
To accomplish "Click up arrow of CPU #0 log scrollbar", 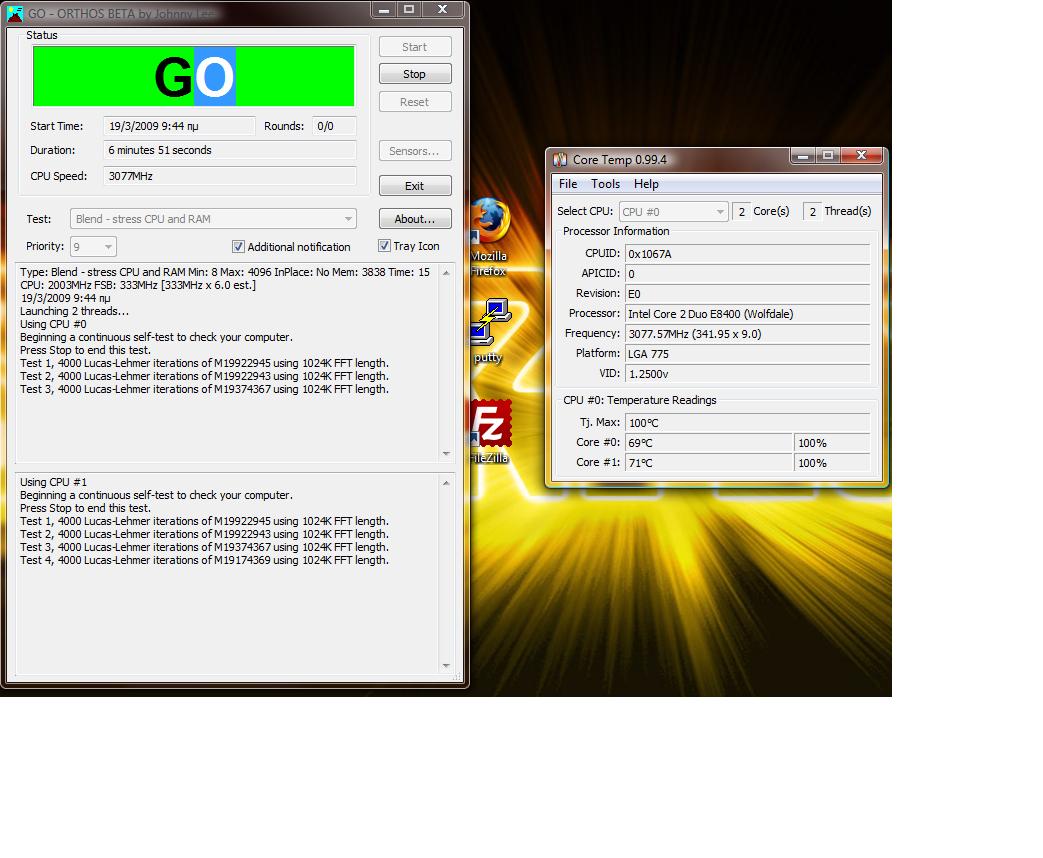I will tap(446, 273).
